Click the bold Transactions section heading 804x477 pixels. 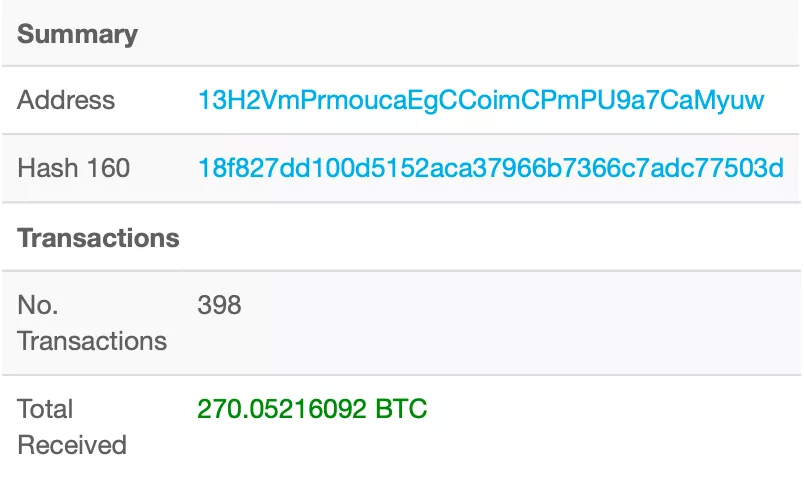(98, 238)
